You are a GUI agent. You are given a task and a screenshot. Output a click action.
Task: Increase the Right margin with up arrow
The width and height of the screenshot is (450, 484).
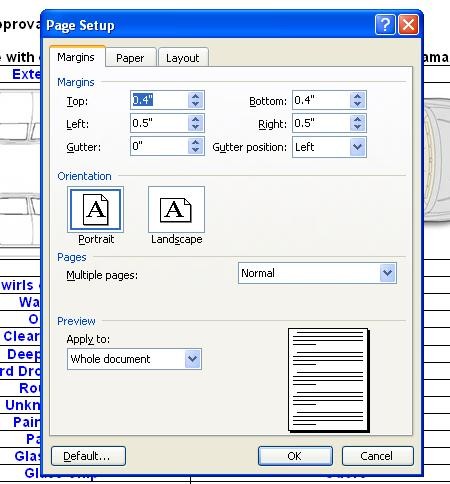click(x=358, y=119)
